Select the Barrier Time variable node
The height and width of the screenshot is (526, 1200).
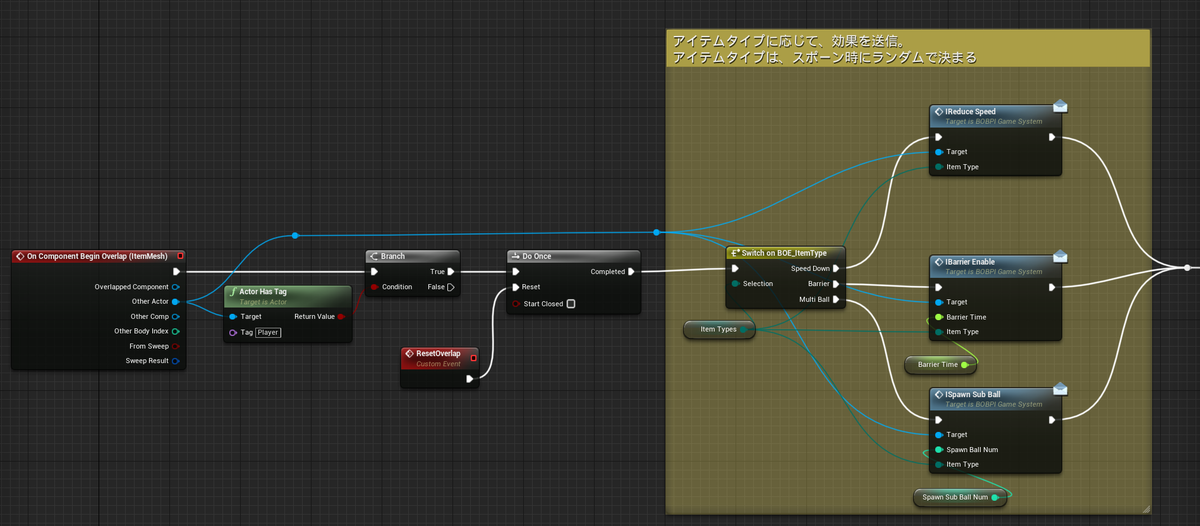pos(941,365)
